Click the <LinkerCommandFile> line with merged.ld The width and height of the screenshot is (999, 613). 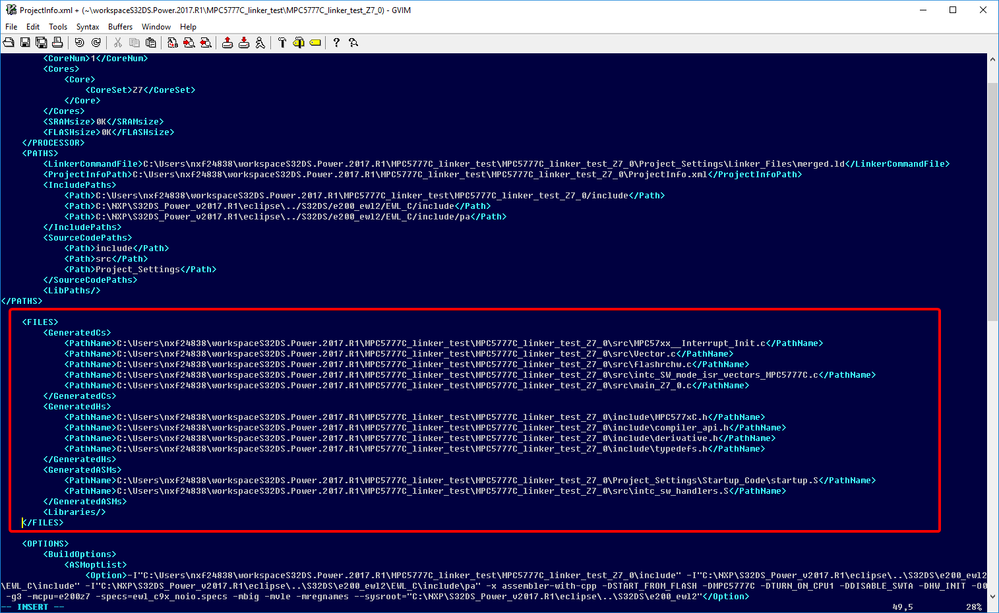tap(496, 164)
